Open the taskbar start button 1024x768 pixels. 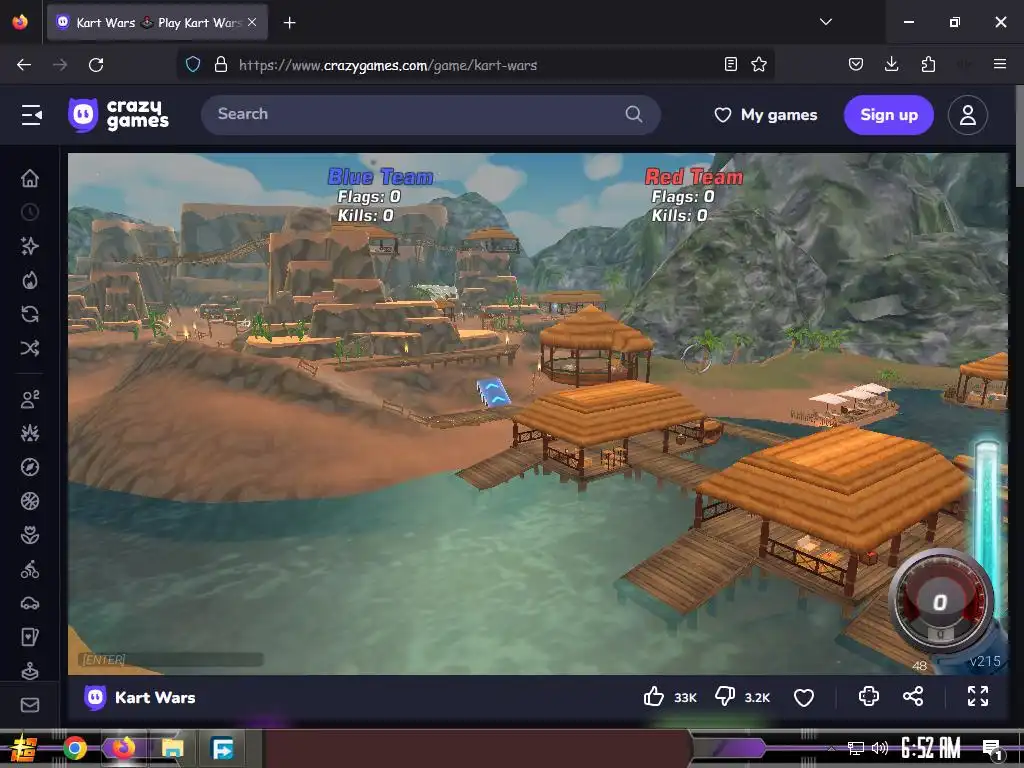point(24,748)
